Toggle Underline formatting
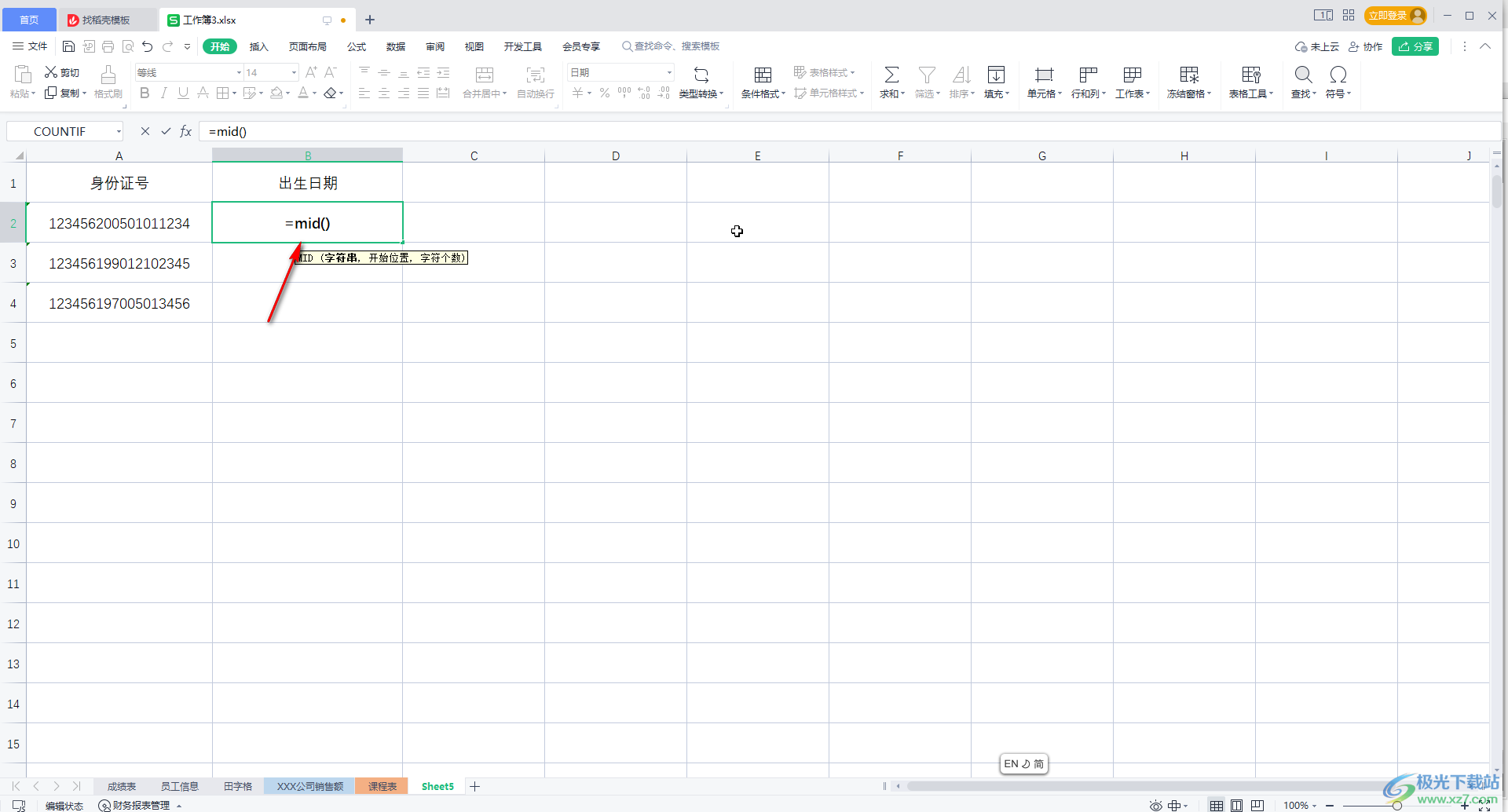The image size is (1508, 812). click(x=183, y=93)
